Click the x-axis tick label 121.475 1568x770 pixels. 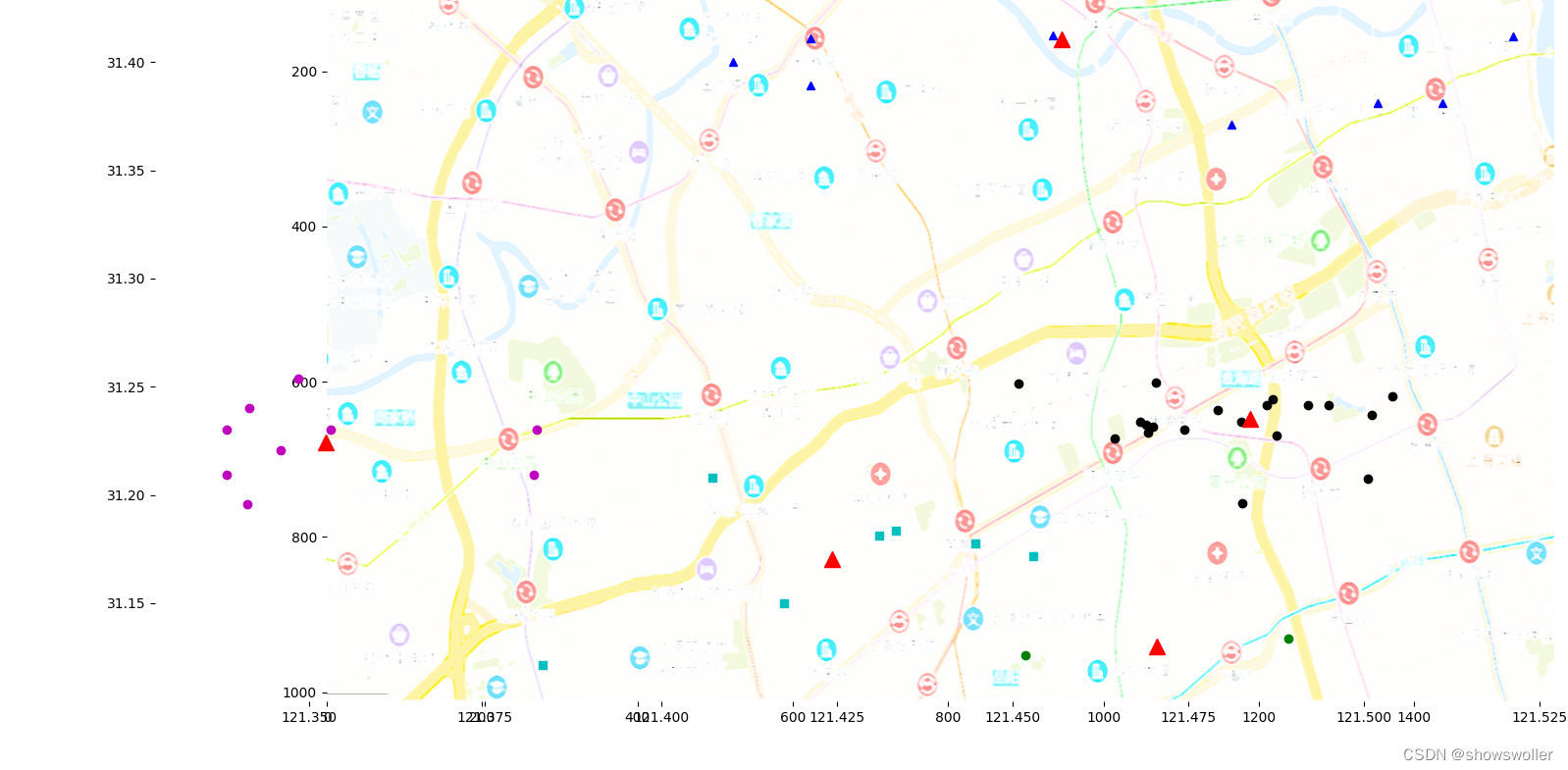pyautogui.click(x=1188, y=717)
